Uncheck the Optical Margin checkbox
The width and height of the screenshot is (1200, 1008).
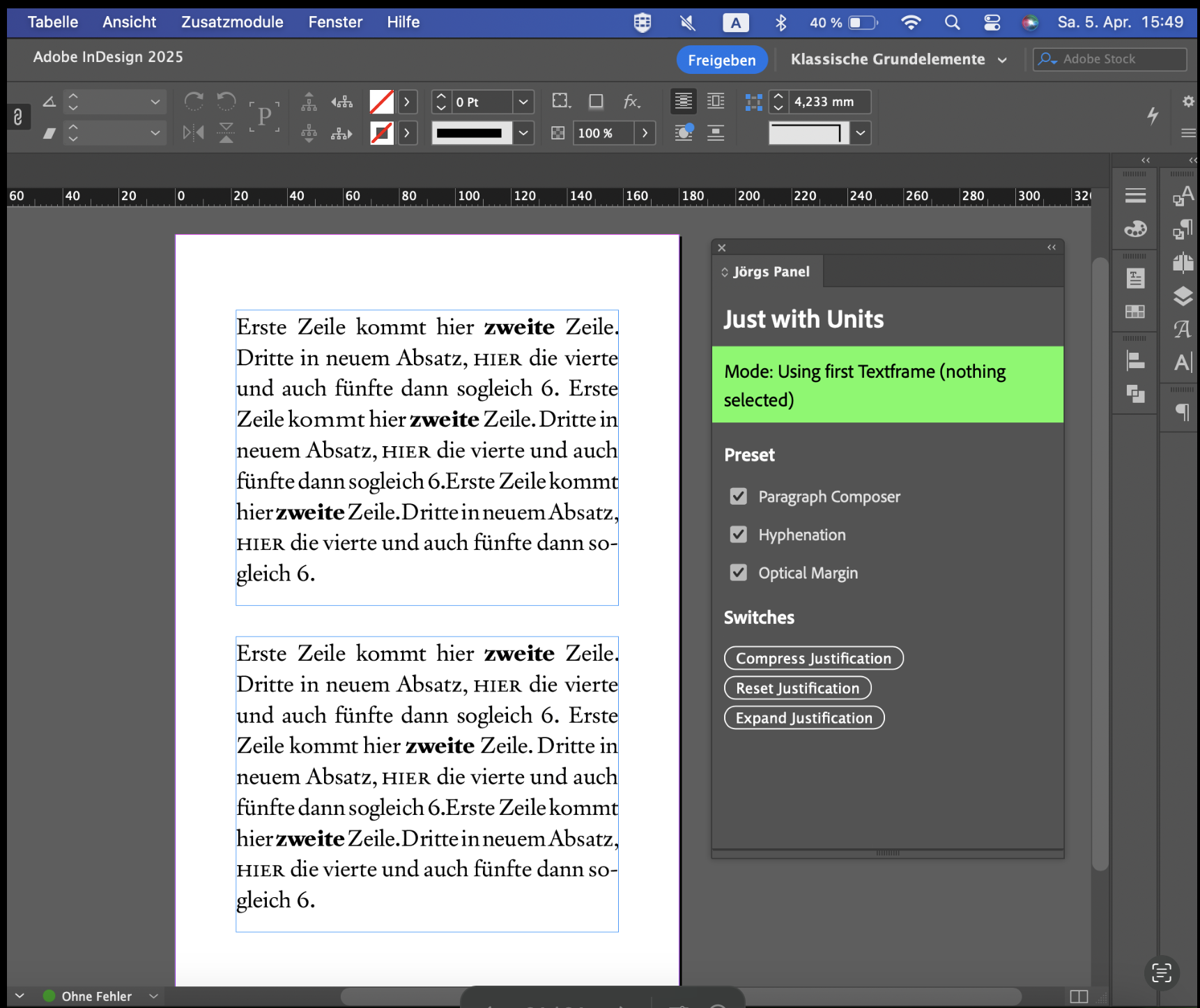coord(738,573)
